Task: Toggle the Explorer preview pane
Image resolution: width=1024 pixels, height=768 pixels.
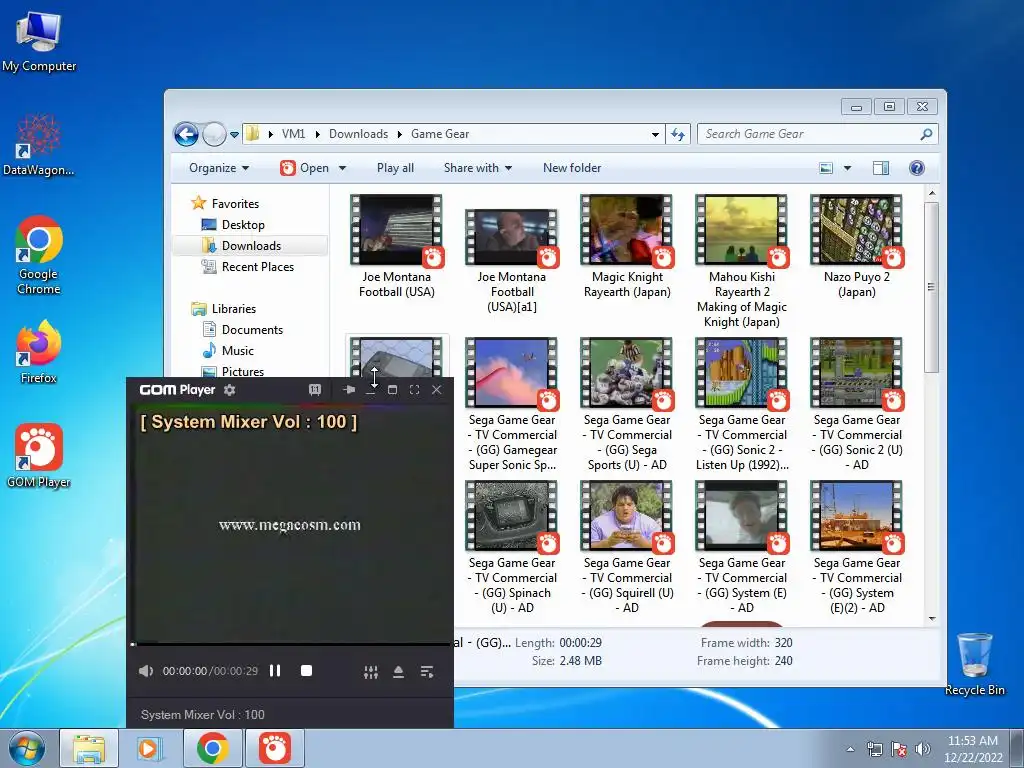Action: click(881, 168)
